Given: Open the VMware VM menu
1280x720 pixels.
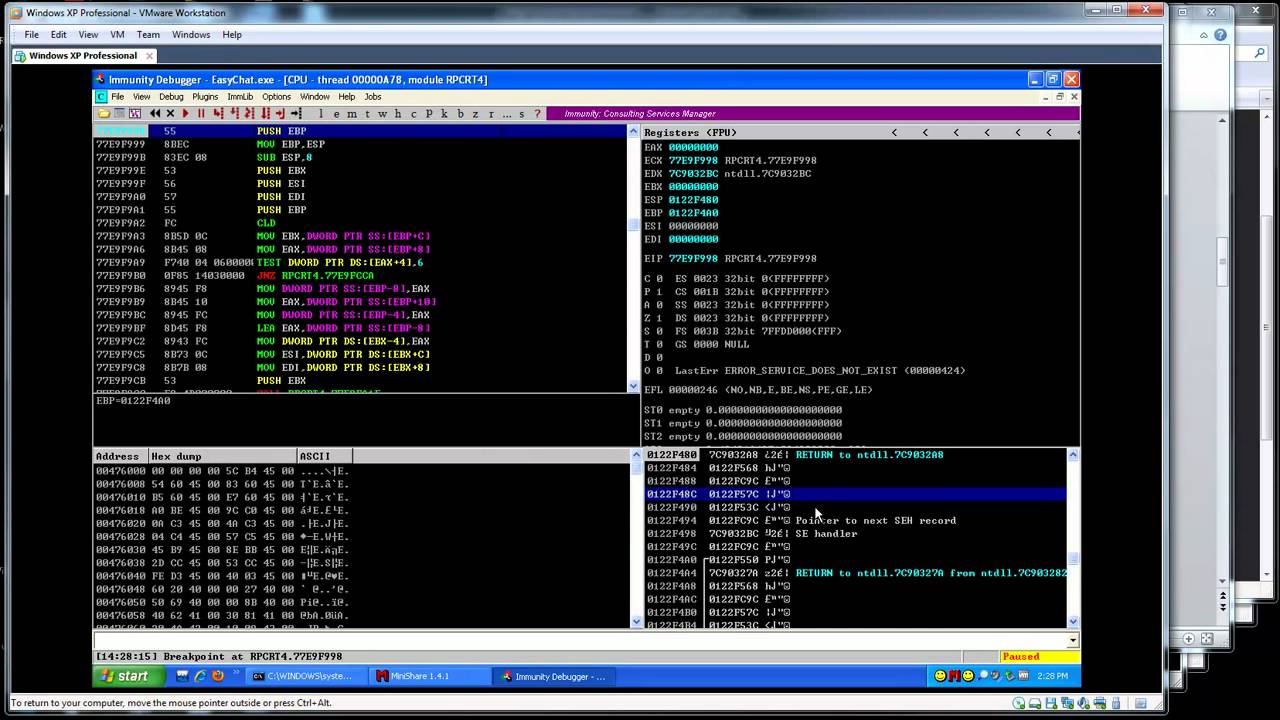Looking at the screenshot, I should click(117, 35).
